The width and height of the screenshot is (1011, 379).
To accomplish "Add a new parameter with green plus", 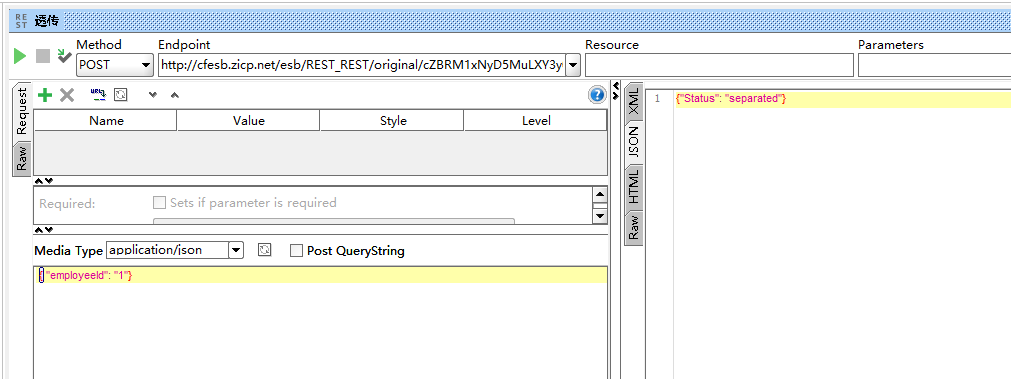I will pyautogui.click(x=44, y=95).
